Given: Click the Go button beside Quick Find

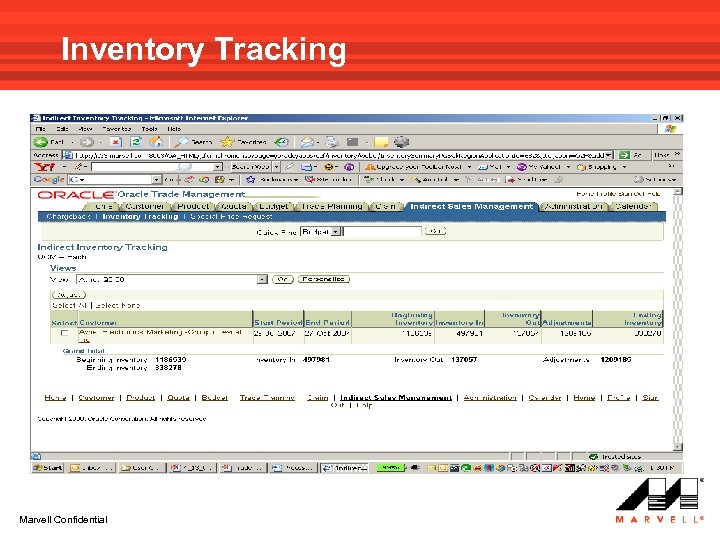Looking at the screenshot, I should point(435,231).
